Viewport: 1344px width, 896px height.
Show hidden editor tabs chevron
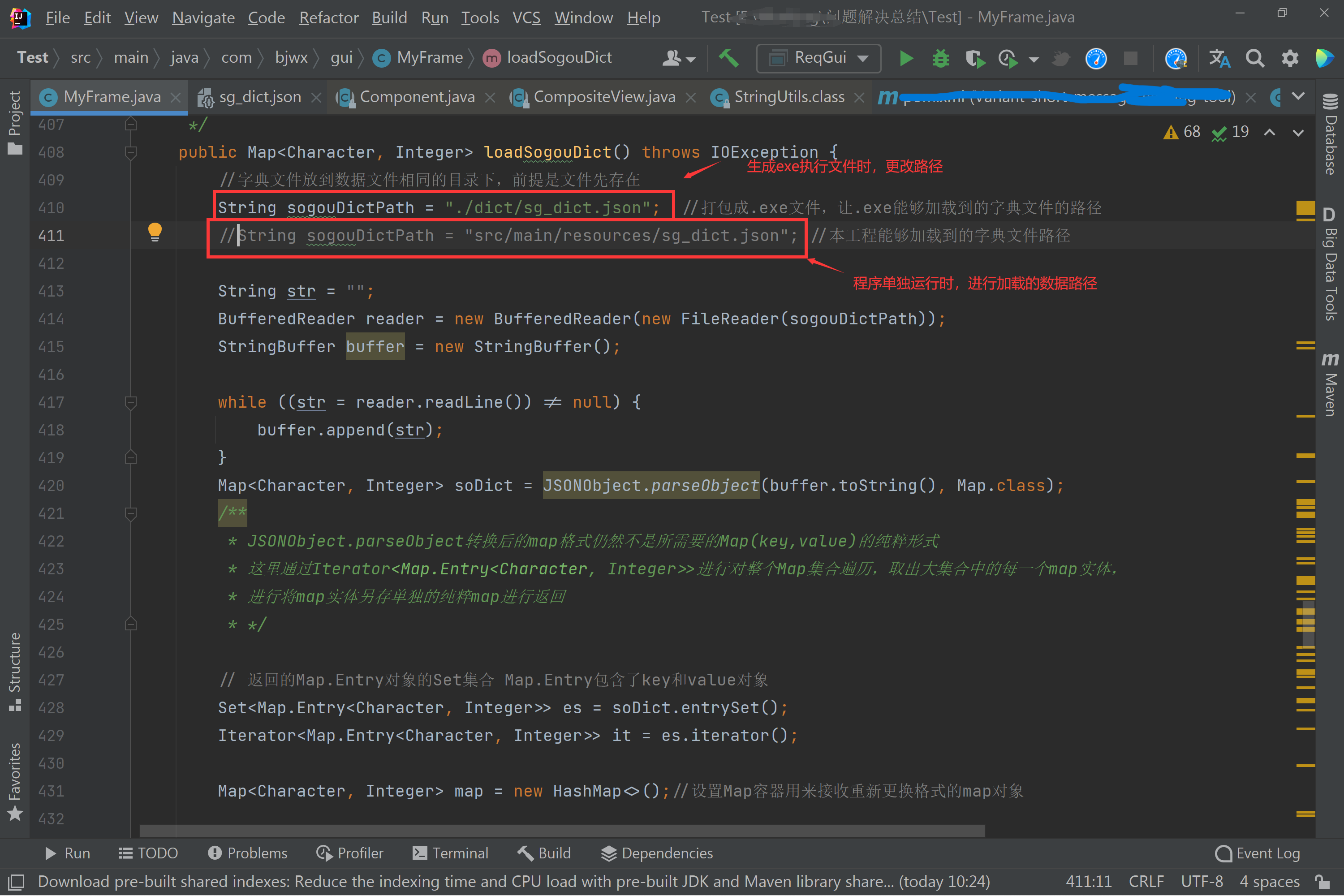click(x=1298, y=96)
